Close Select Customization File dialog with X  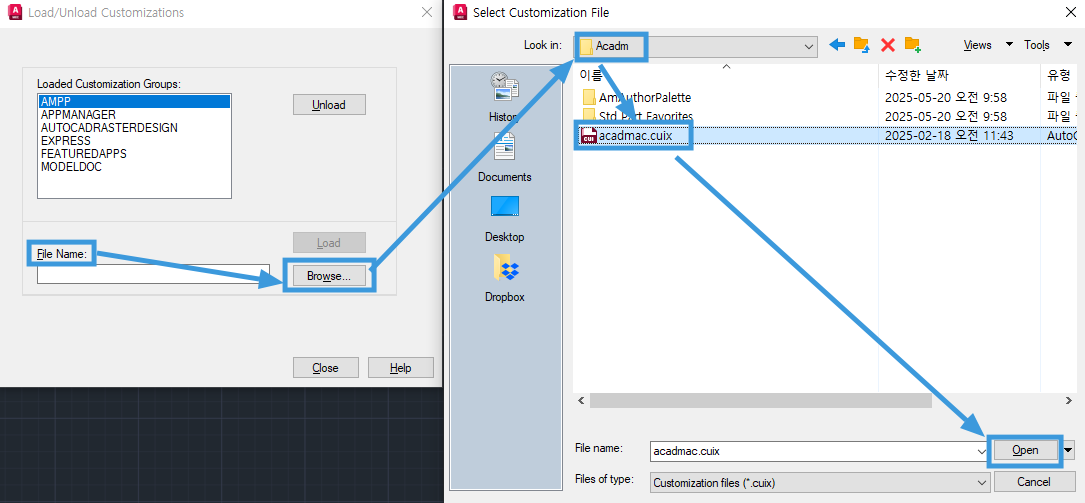(x=1070, y=12)
